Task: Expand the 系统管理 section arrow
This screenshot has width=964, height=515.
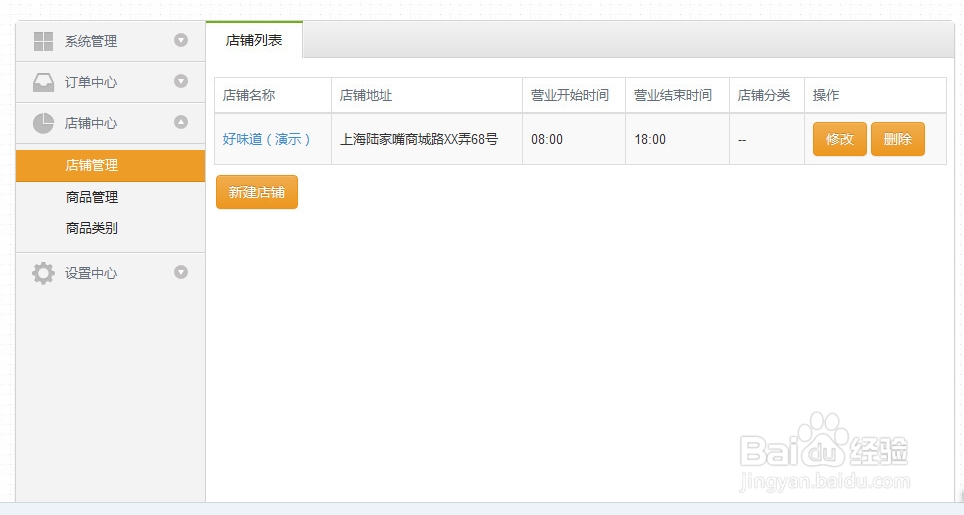Action: [181, 40]
